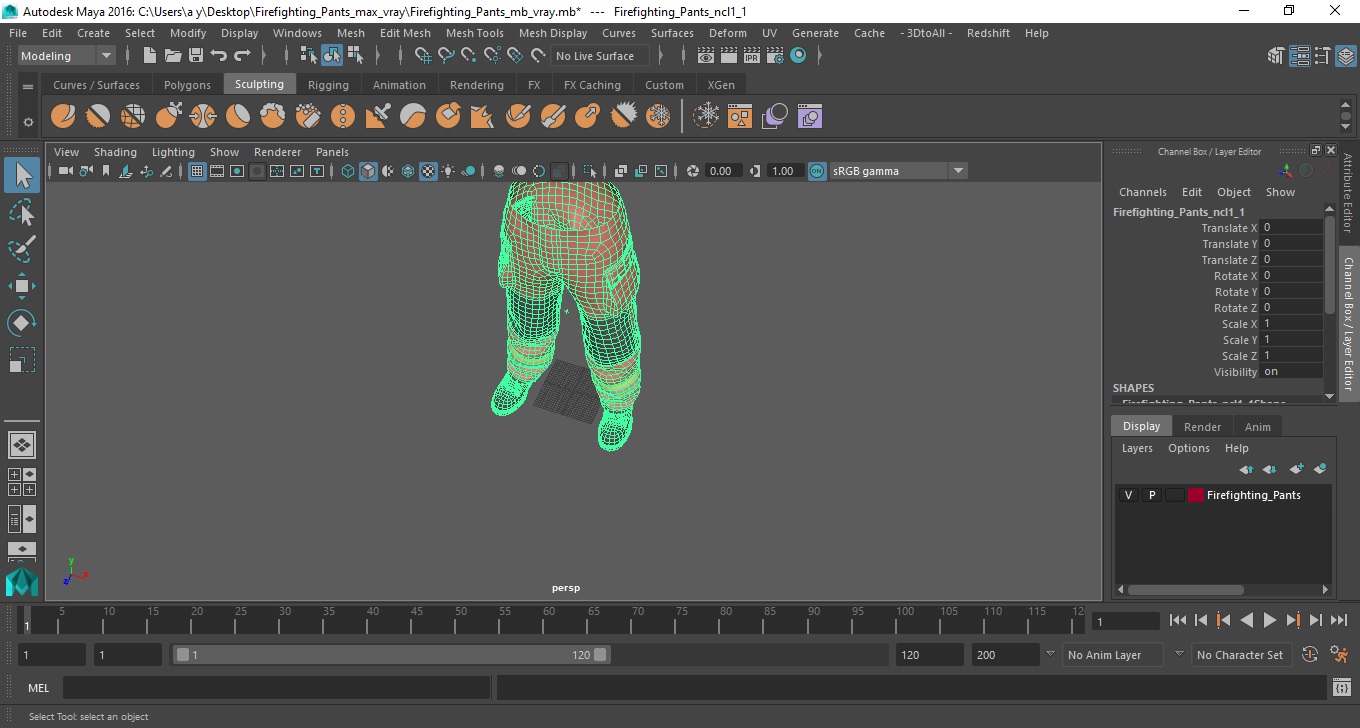The image size is (1360, 728).
Task: Click the Firefighting_Pants layer color swatch
Action: [1195, 495]
